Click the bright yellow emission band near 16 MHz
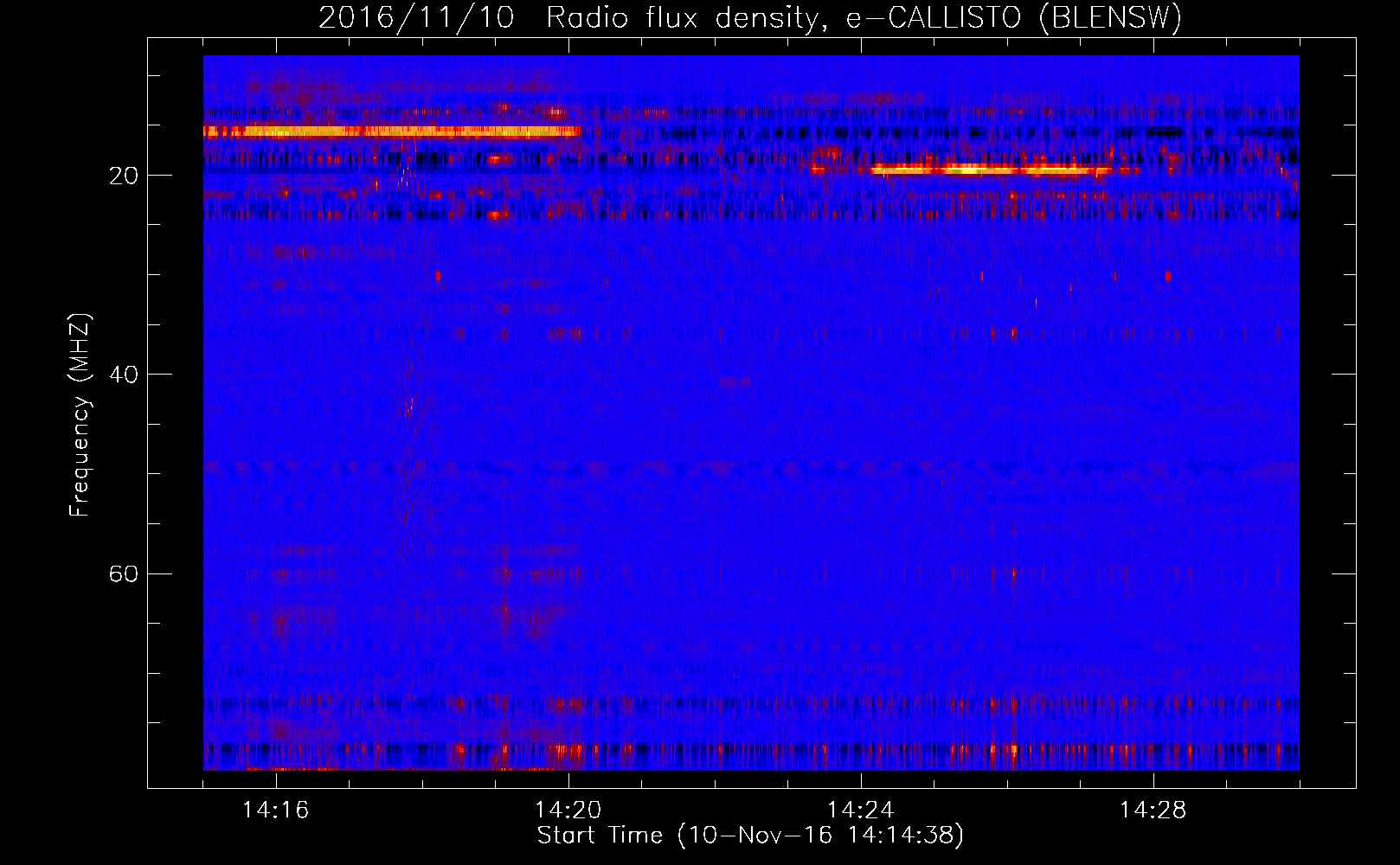 point(392,131)
